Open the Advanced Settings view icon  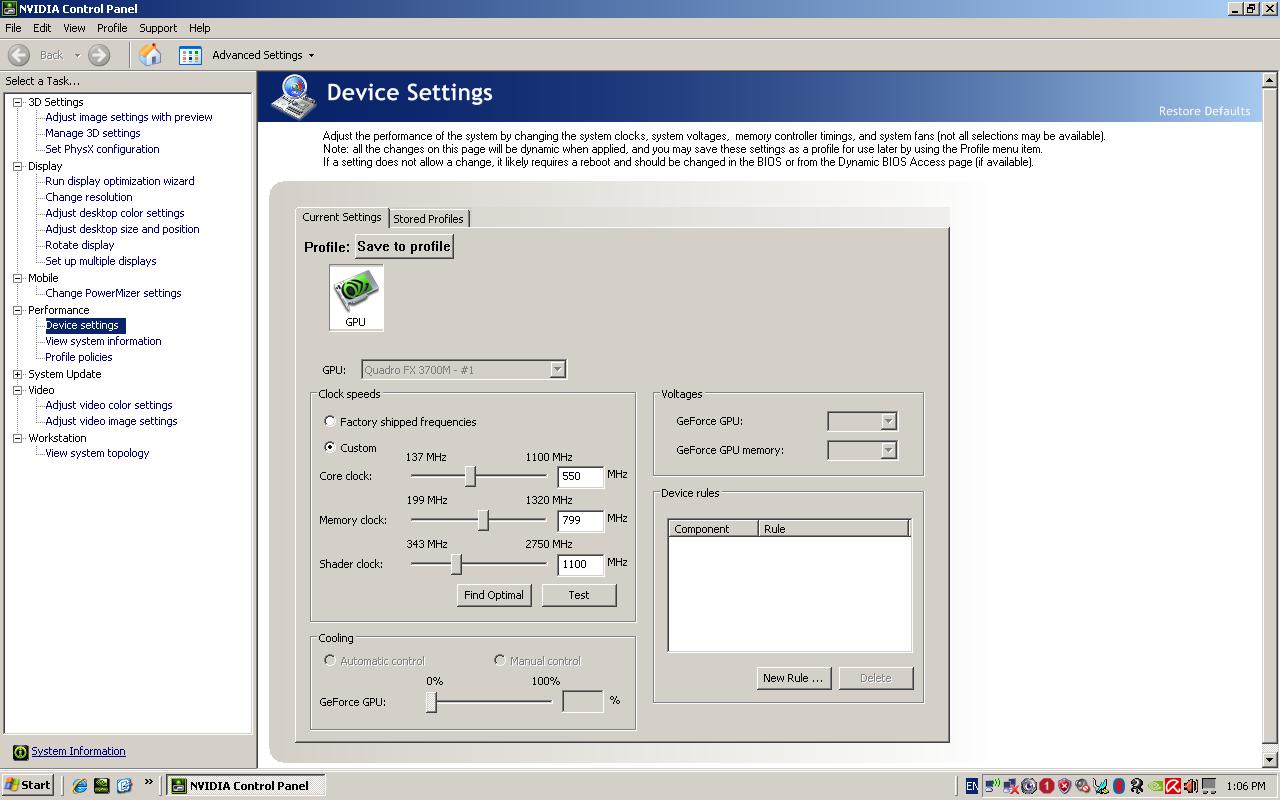pos(190,55)
